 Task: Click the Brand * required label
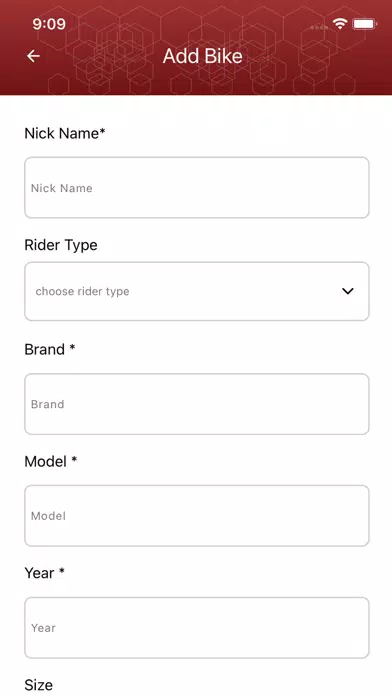click(50, 350)
